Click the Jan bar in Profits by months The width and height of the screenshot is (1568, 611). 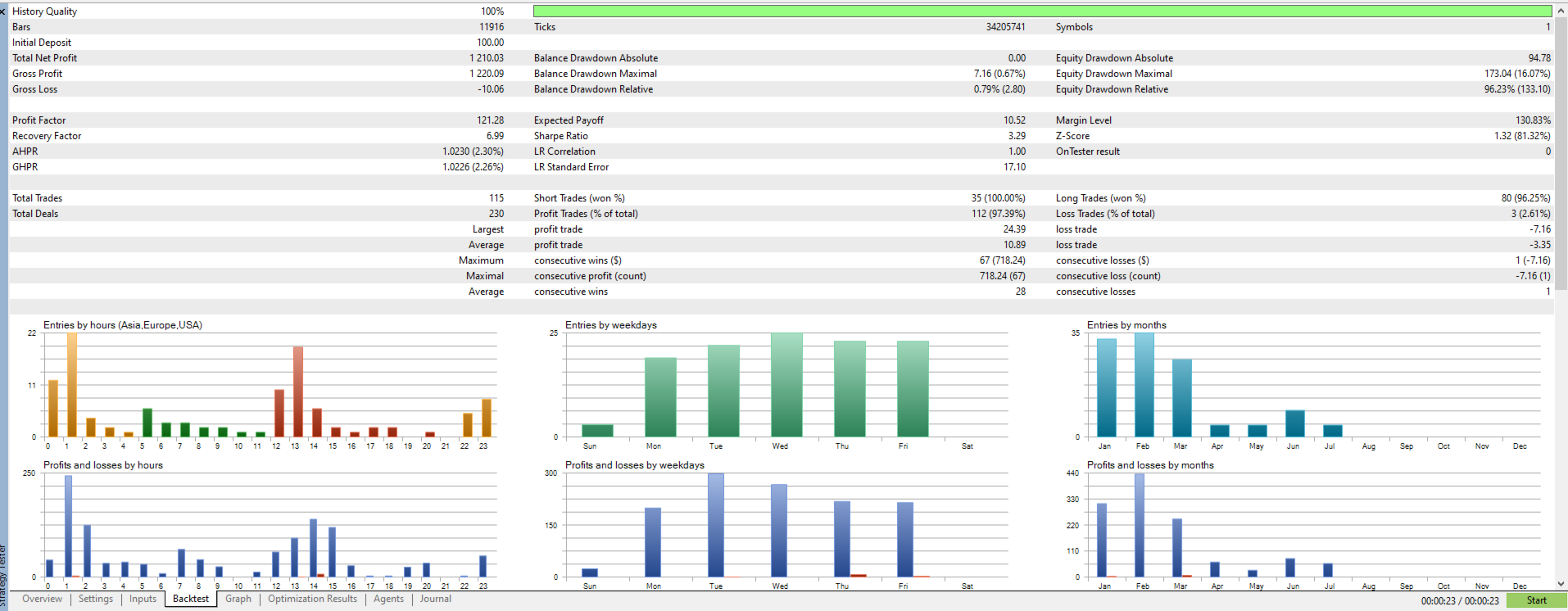click(x=1102, y=540)
